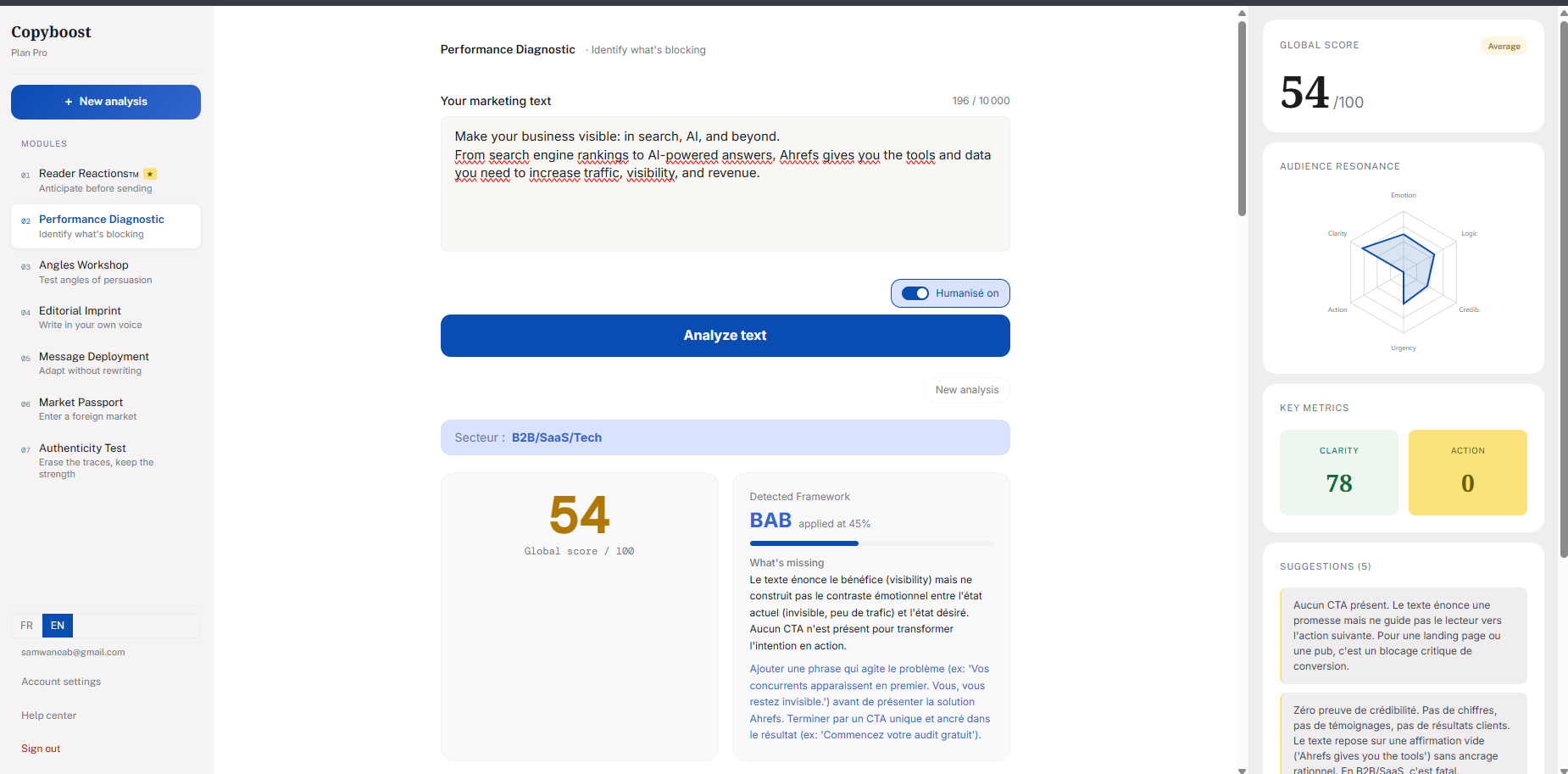This screenshot has height=774, width=1568.
Task: Click the 196 / 10 000 character counter
Action: (981, 101)
